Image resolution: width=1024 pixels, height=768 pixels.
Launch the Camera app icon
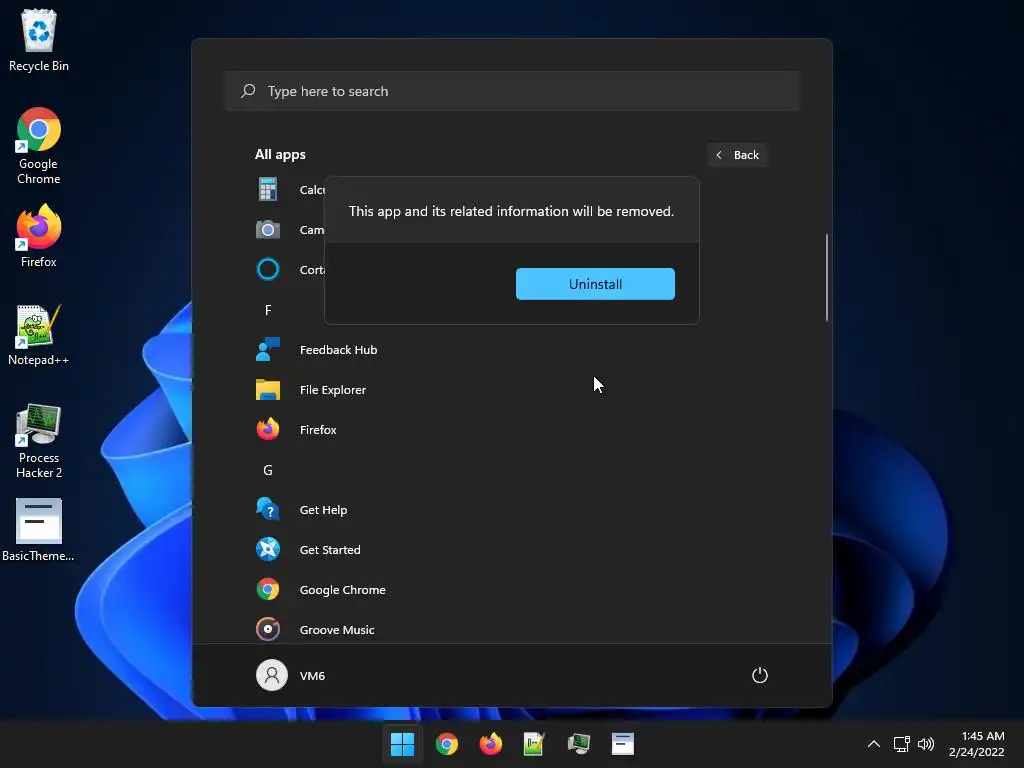point(268,230)
